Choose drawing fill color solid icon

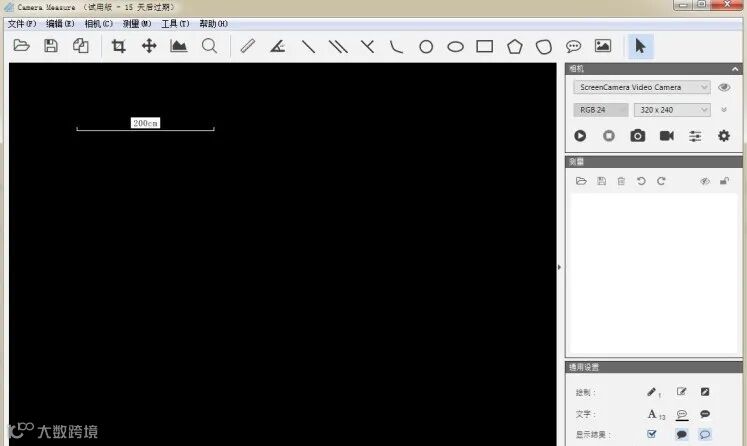tap(705, 392)
